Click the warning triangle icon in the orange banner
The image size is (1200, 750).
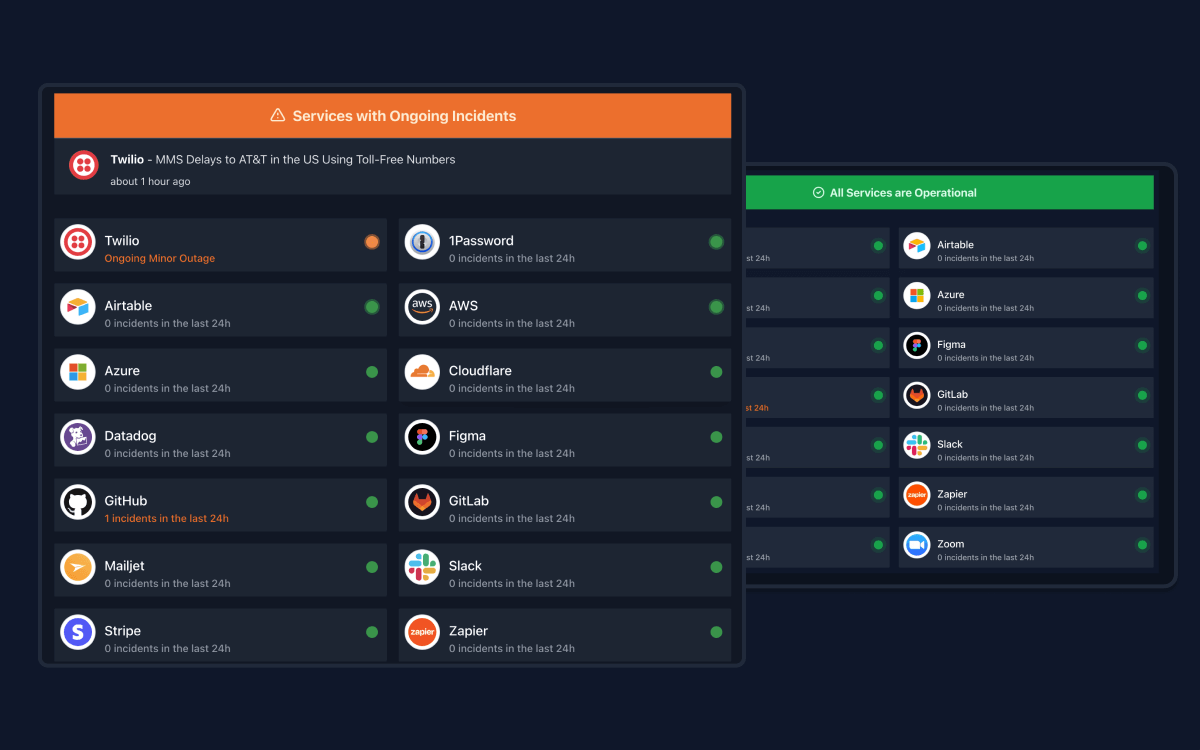[x=278, y=115]
